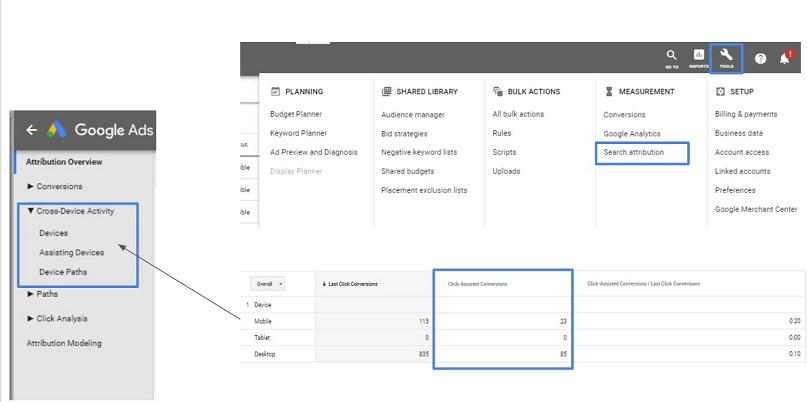The height and width of the screenshot is (402, 807).
Task: Open Search attribution
Action: [x=634, y=152]
